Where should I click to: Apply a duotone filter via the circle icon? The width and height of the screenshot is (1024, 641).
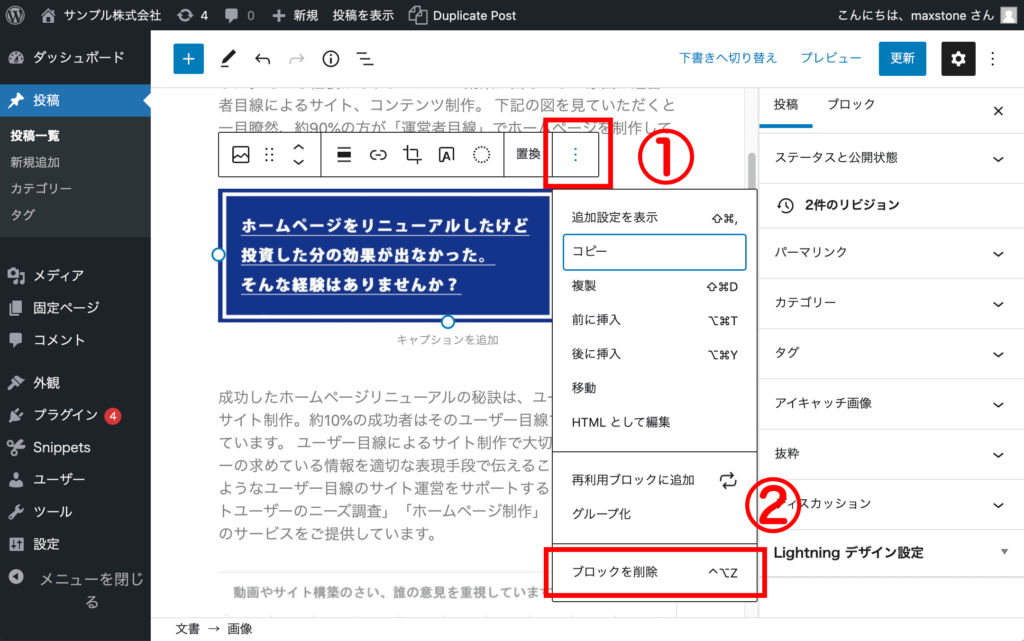[x=481, y=156]
